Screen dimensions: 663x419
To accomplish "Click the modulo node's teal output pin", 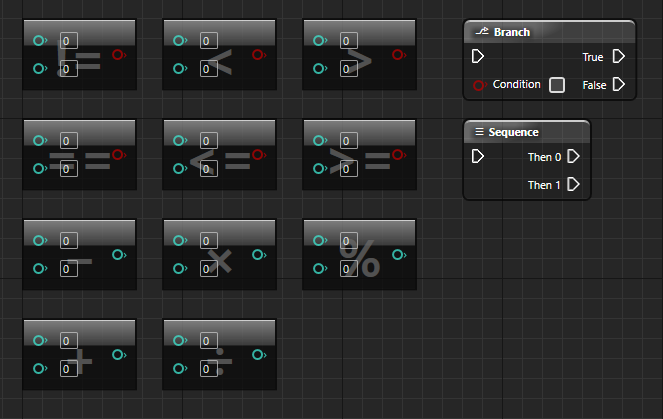I will tap(399, 255).
